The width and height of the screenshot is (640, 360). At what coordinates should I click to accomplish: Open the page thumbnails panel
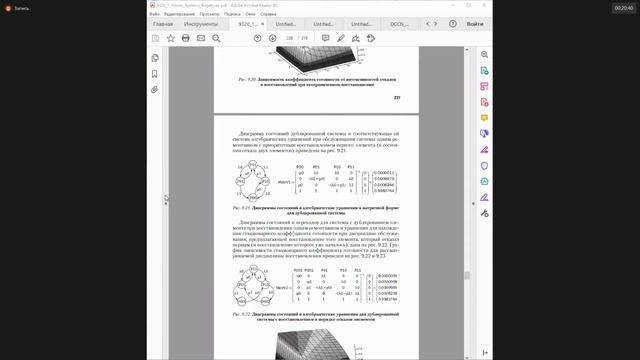(x=155, y=58)
